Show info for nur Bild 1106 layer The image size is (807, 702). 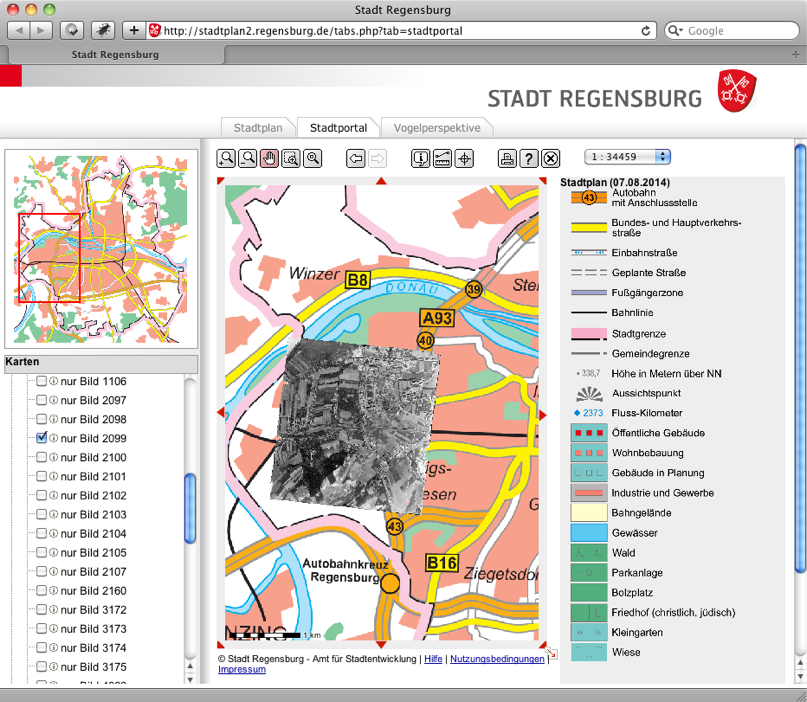pyautogui.click(x=53, y=381)
